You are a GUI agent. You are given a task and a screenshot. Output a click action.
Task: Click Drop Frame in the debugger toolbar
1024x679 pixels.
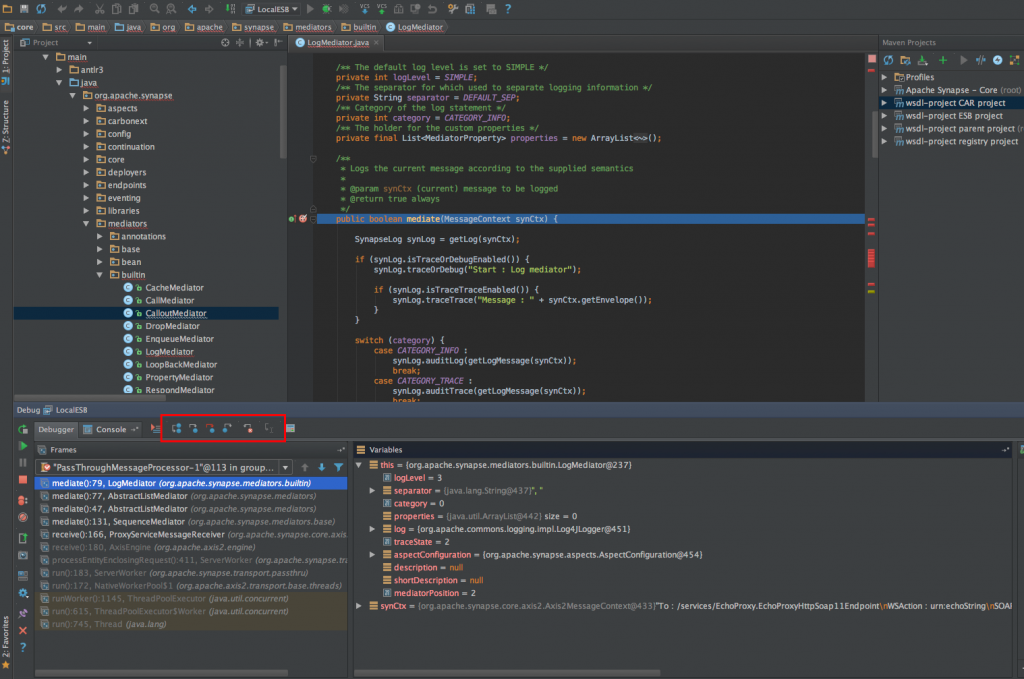click(248, 428)
